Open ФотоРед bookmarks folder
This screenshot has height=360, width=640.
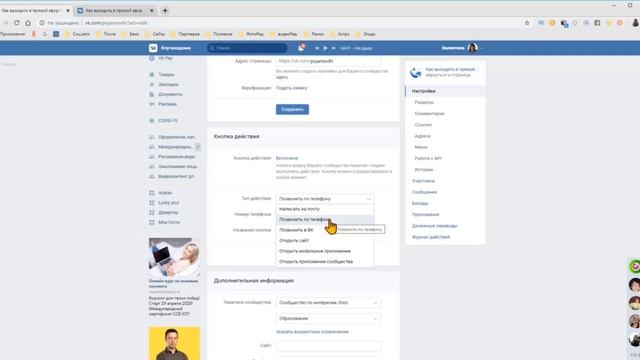click(x=251, y=34)
